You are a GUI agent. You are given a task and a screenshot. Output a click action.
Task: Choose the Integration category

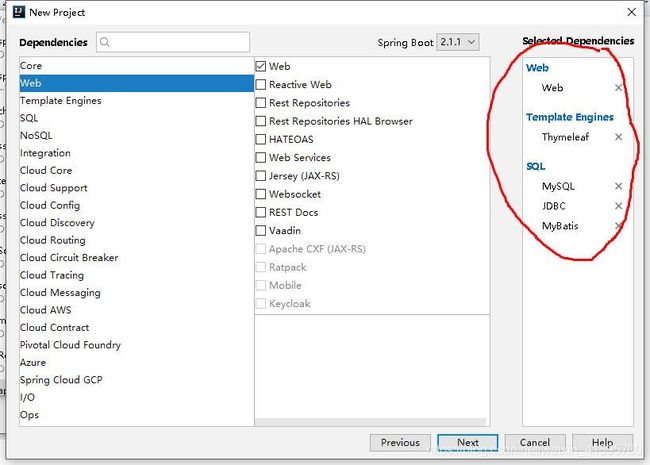(x=136, y=153)
